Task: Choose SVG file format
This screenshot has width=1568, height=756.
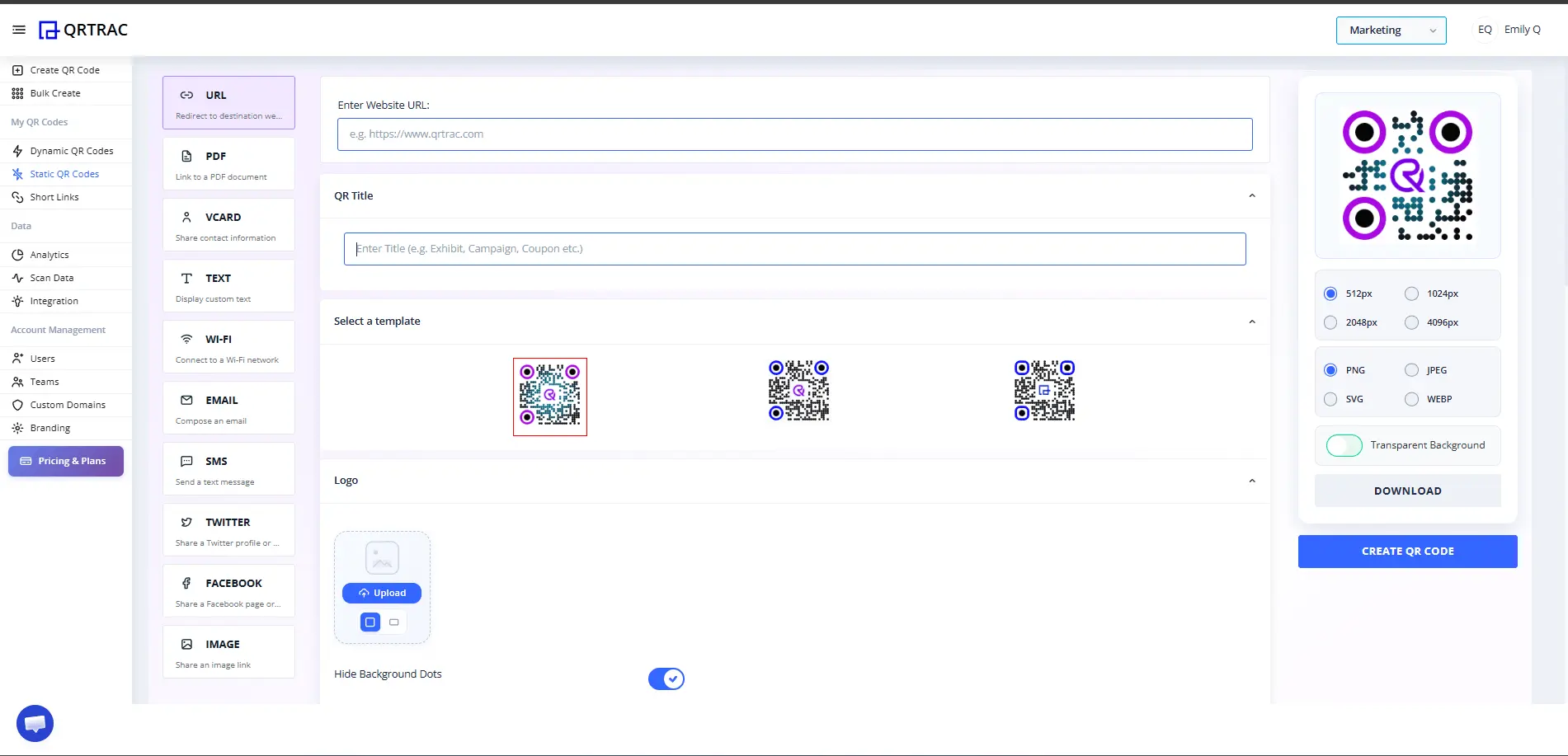Action: pos(1330,399)
